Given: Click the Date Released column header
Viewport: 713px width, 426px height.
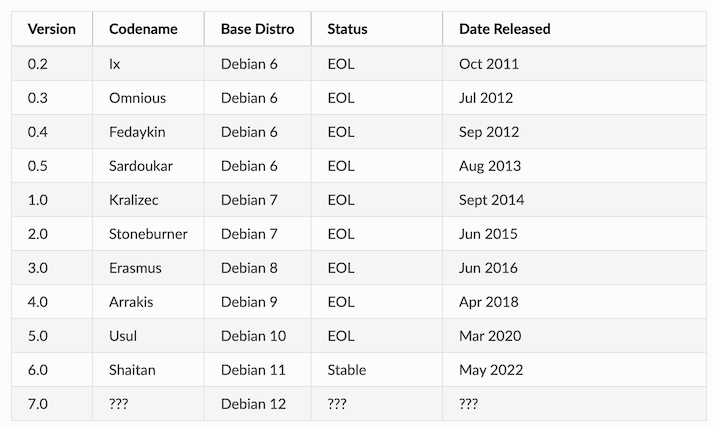Looking at the screenshot, I should (504, 29).
